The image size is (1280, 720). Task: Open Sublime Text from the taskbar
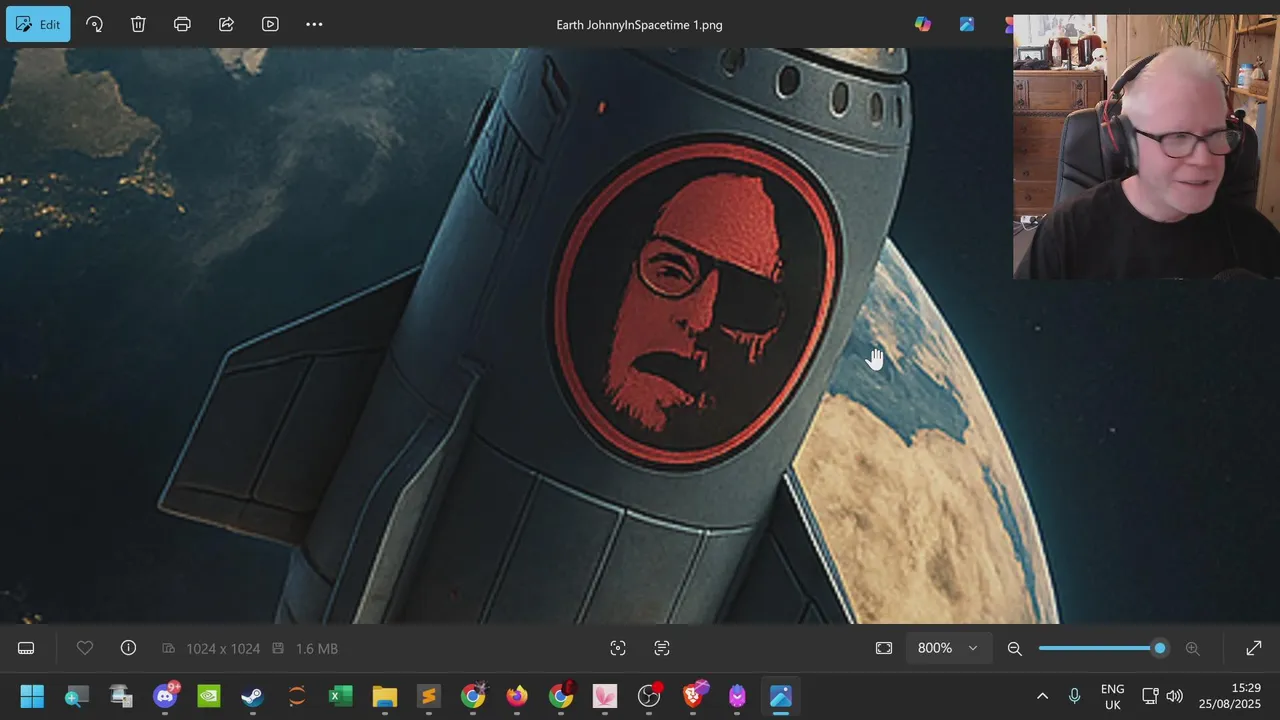pyautogui.click(x=429, y=696)
